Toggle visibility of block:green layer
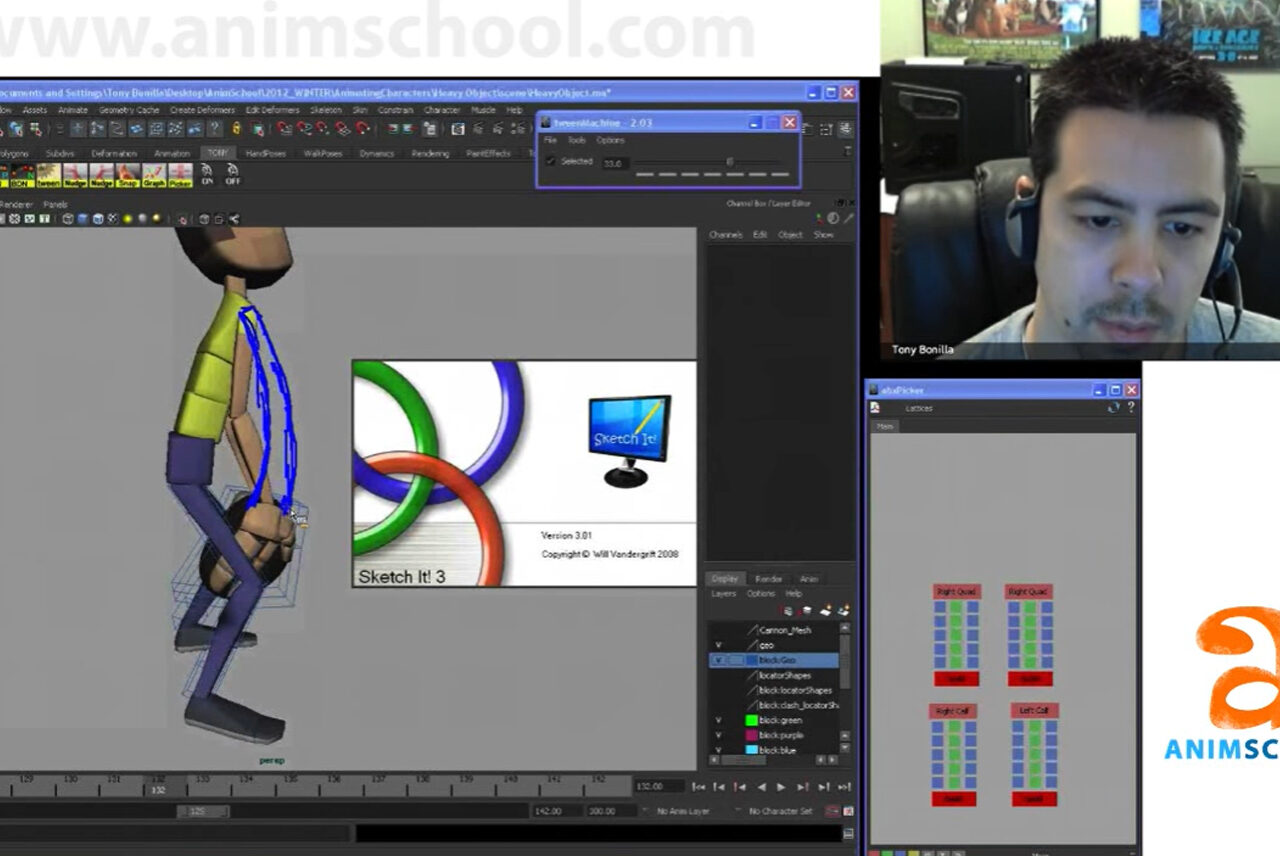This screenshot has height=856, width=1280. tap(718, 720)
